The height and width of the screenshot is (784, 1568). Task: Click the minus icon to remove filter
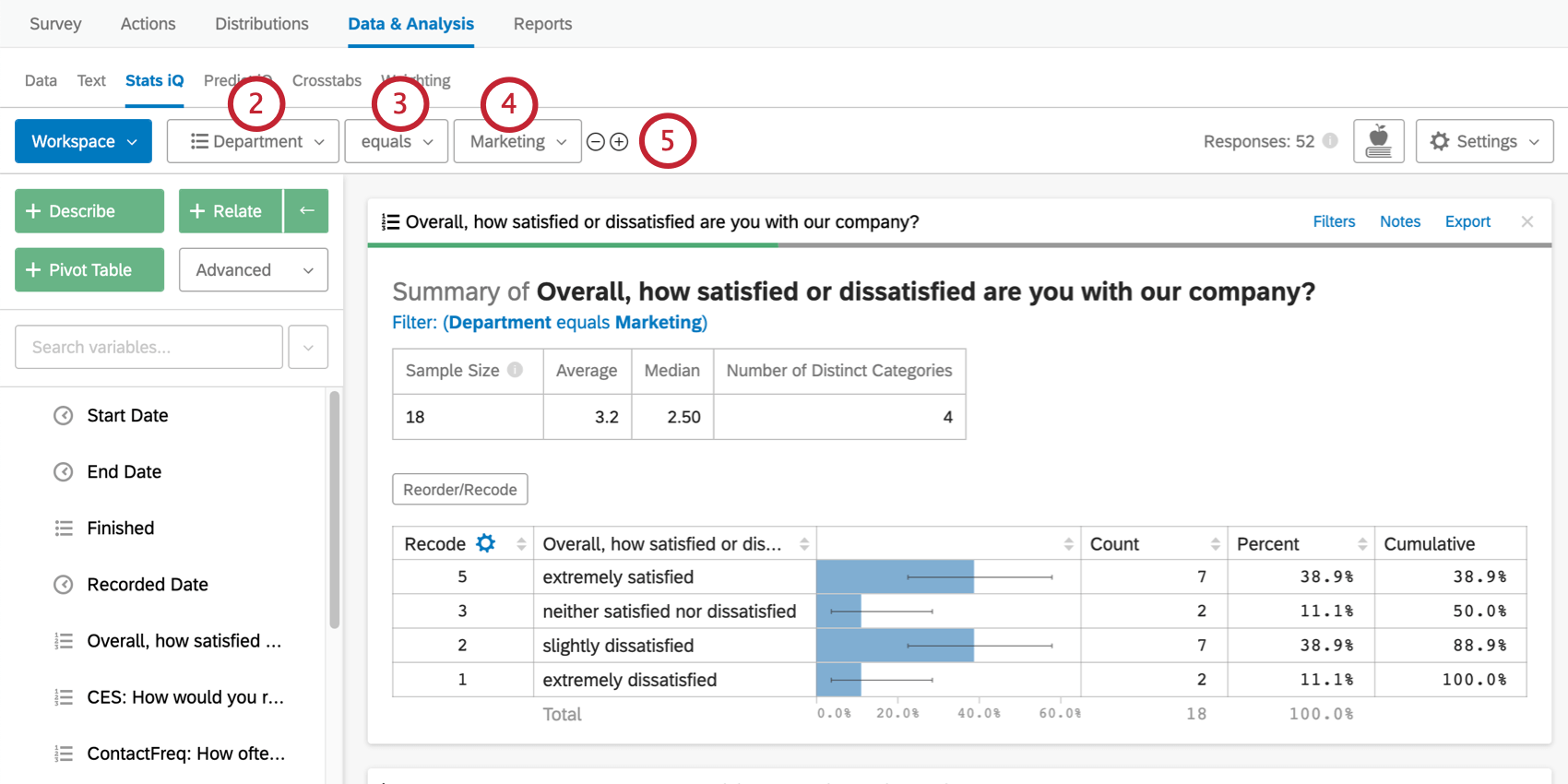pyautogui.click(x=596, y=142)
